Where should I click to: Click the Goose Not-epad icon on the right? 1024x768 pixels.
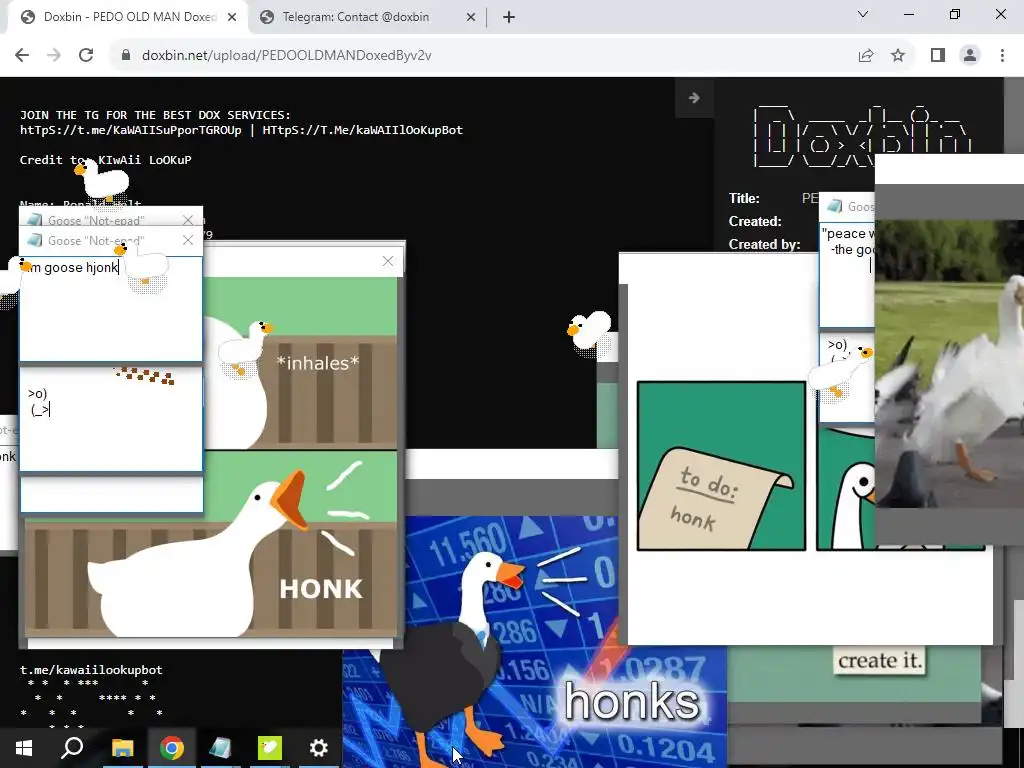tap(834, 206)
